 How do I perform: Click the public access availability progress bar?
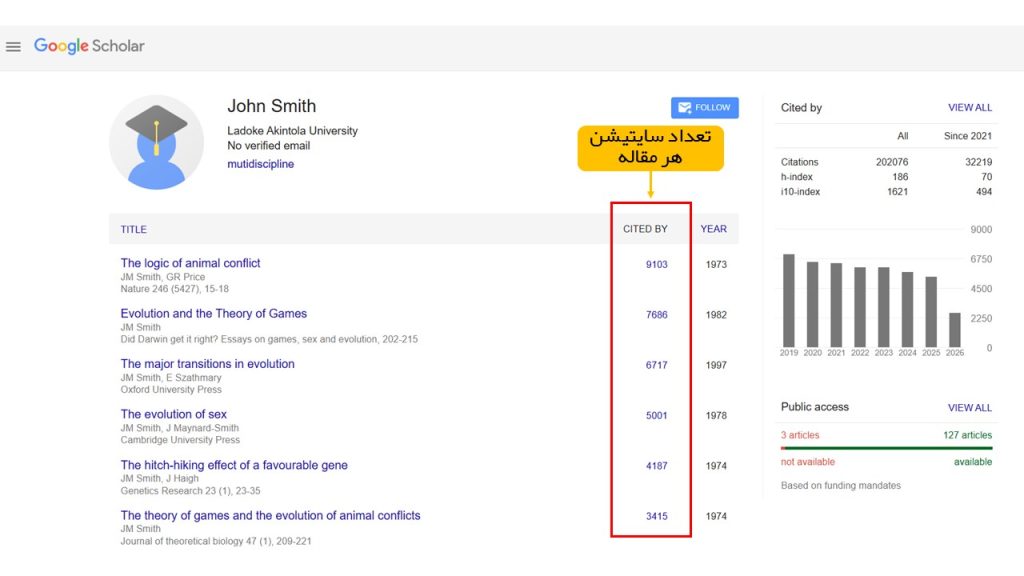tap(886, 448)
